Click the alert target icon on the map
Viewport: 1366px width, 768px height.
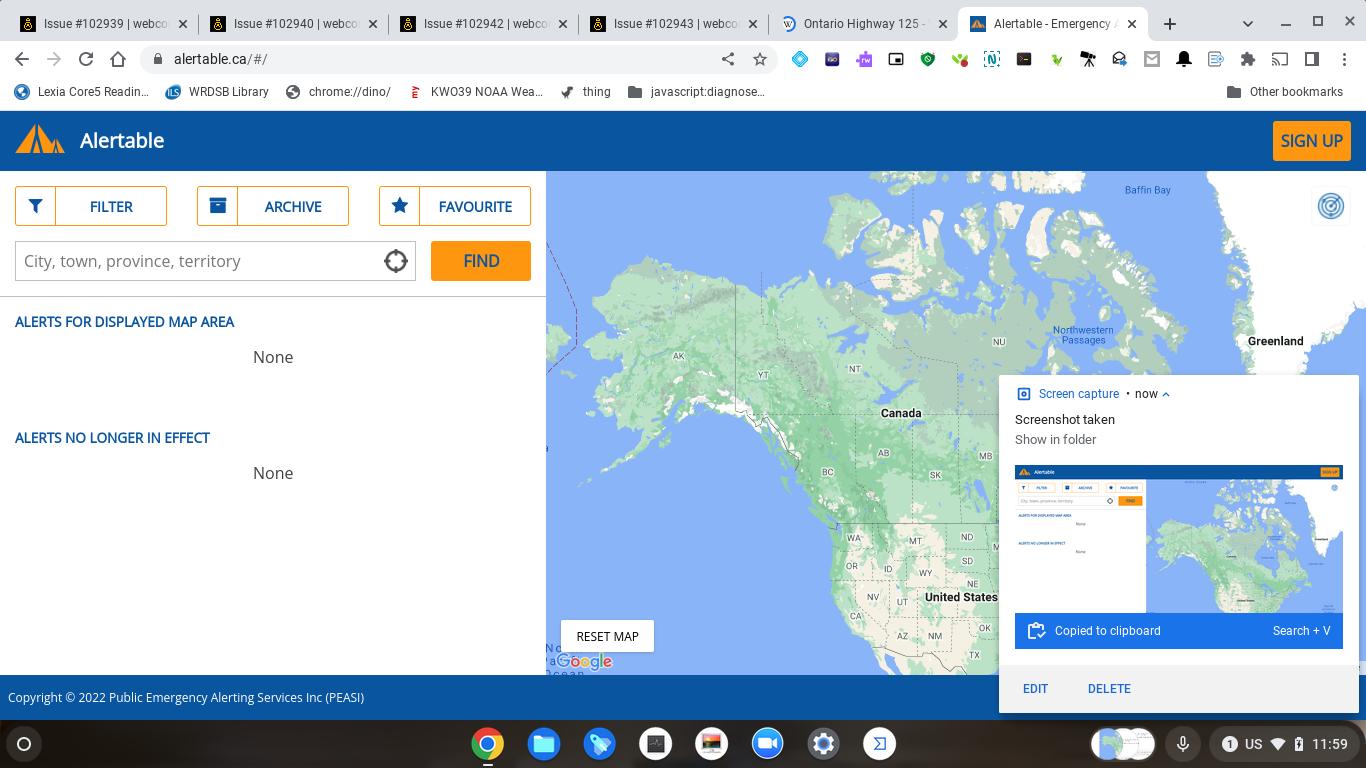1331,206
